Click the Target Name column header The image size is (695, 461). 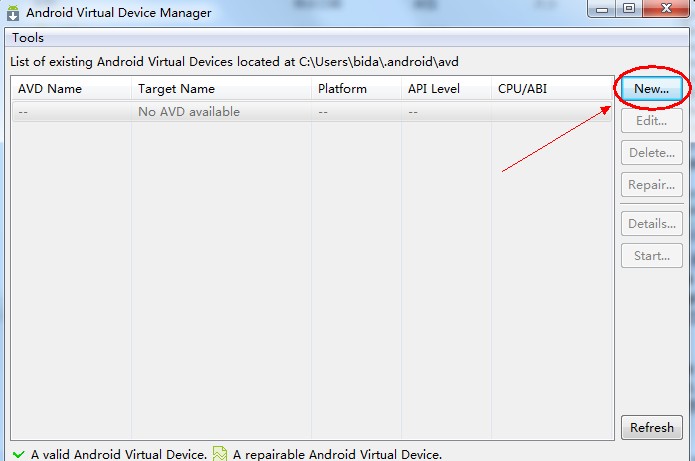(221, 88)
